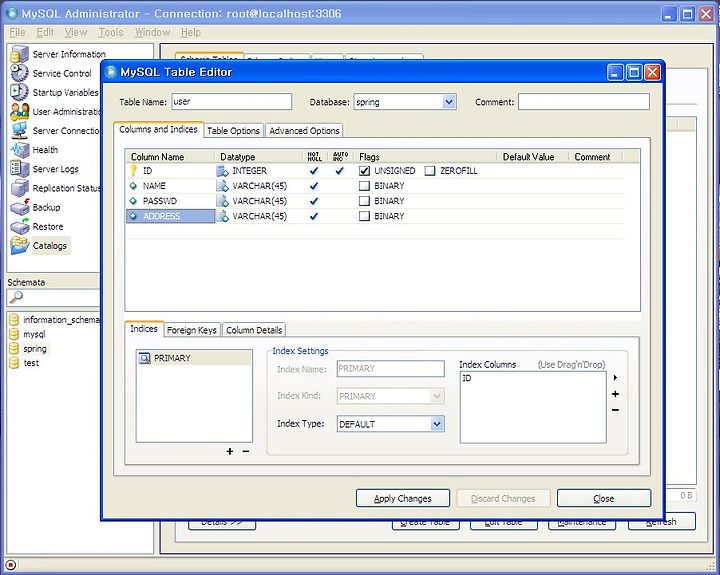Enable ZEROFILL flag for ID column
720x575 pixels.
(x=430, y=171)
